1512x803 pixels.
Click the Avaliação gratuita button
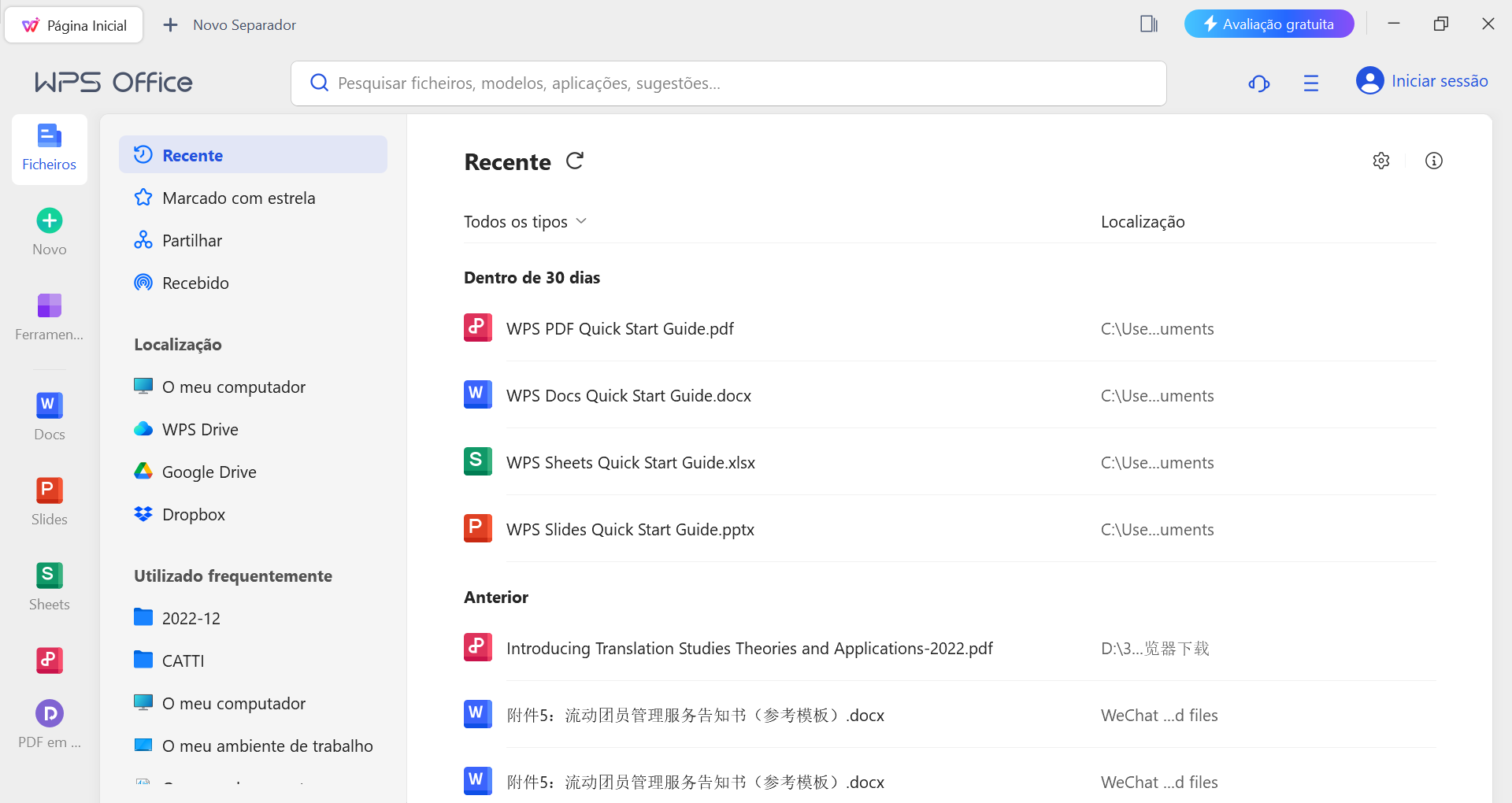tap(1268, 24)
